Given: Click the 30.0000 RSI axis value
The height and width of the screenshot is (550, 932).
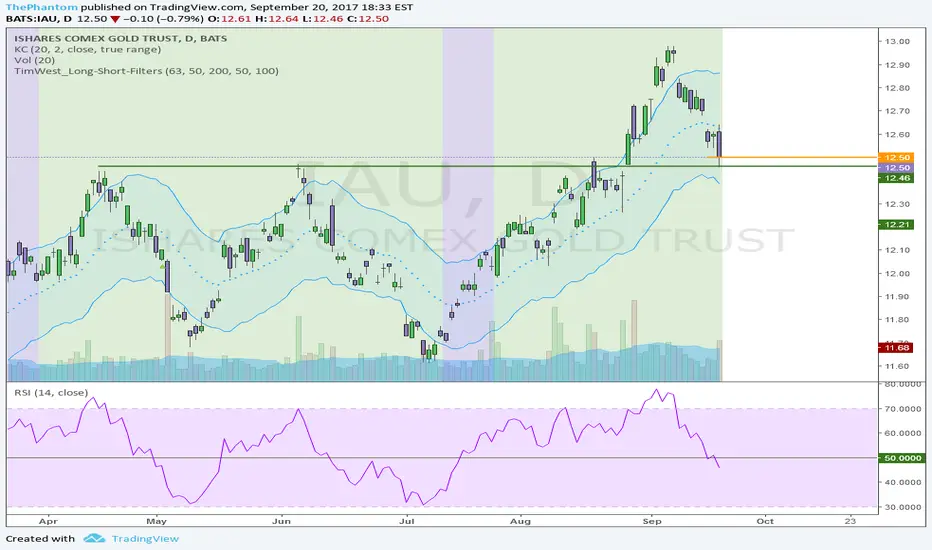Looking at the screenshot, I should (x=903, y=507).
